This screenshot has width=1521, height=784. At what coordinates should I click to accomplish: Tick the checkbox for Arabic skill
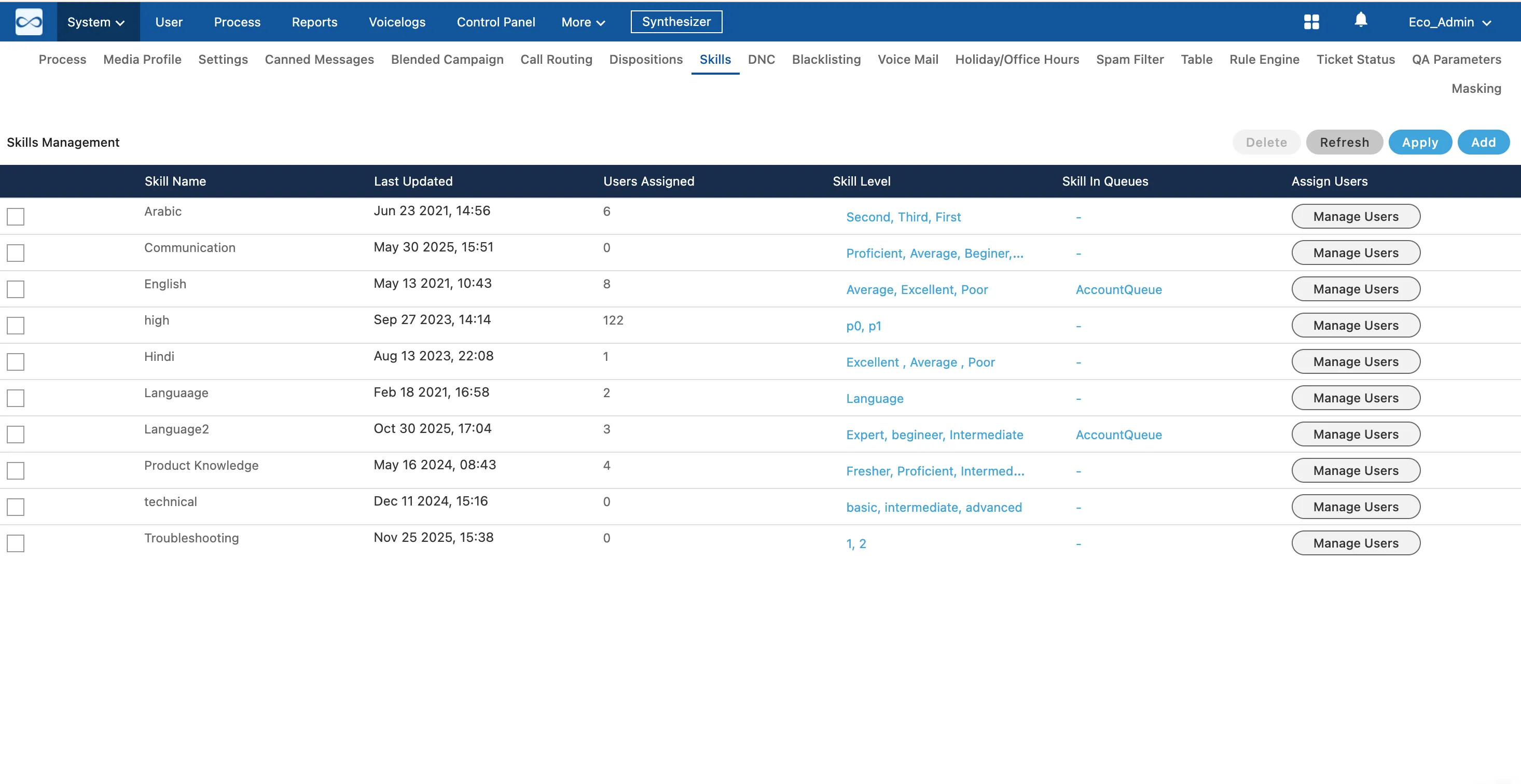click(16, 217)
